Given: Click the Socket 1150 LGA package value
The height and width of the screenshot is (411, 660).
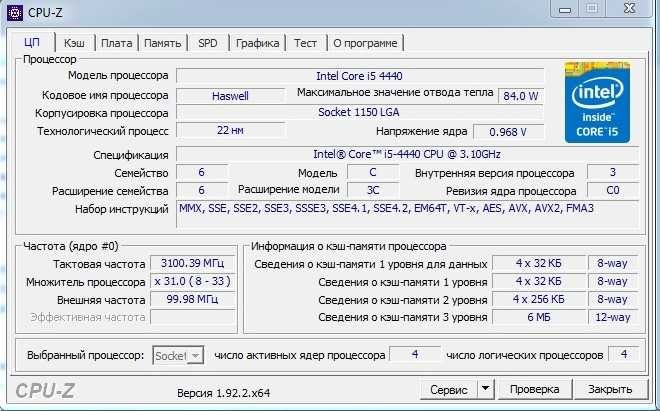Looking at the screenshot, I should point(360,112).
